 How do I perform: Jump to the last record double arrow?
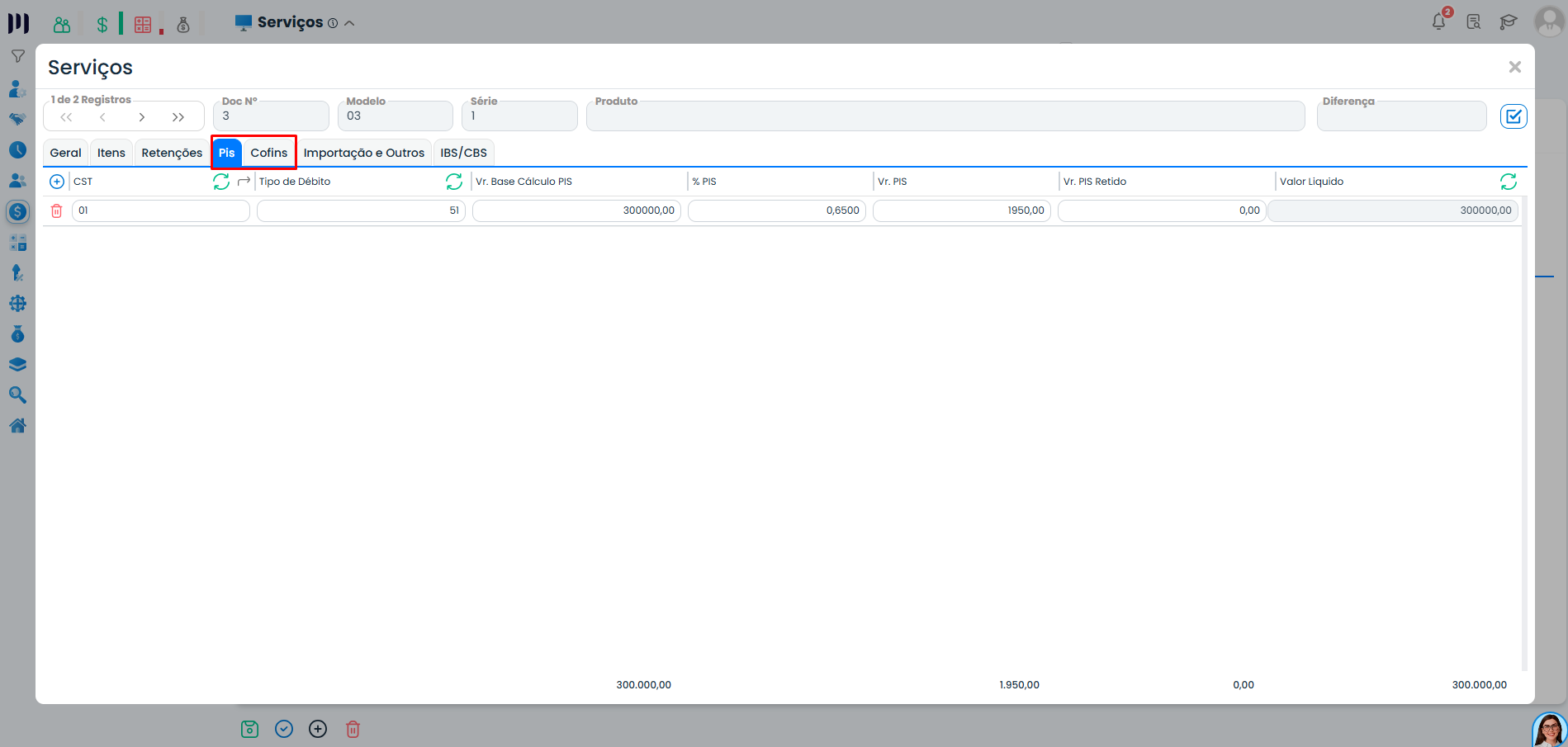178,117
